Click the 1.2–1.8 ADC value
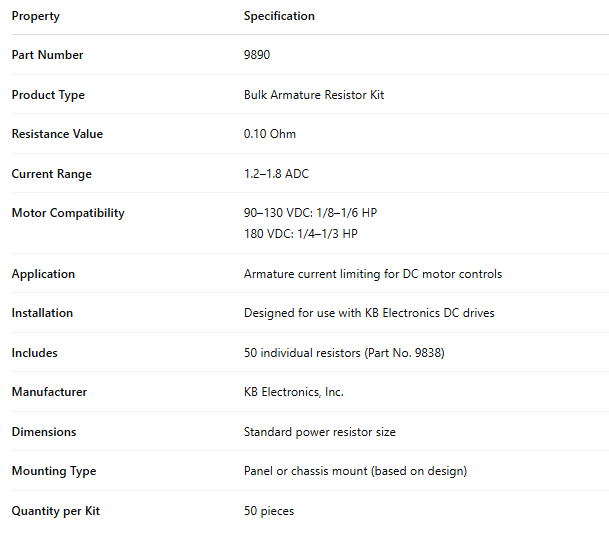Image resolution: width=609 pixels, height=535 pixels. (x=277, y=174)
